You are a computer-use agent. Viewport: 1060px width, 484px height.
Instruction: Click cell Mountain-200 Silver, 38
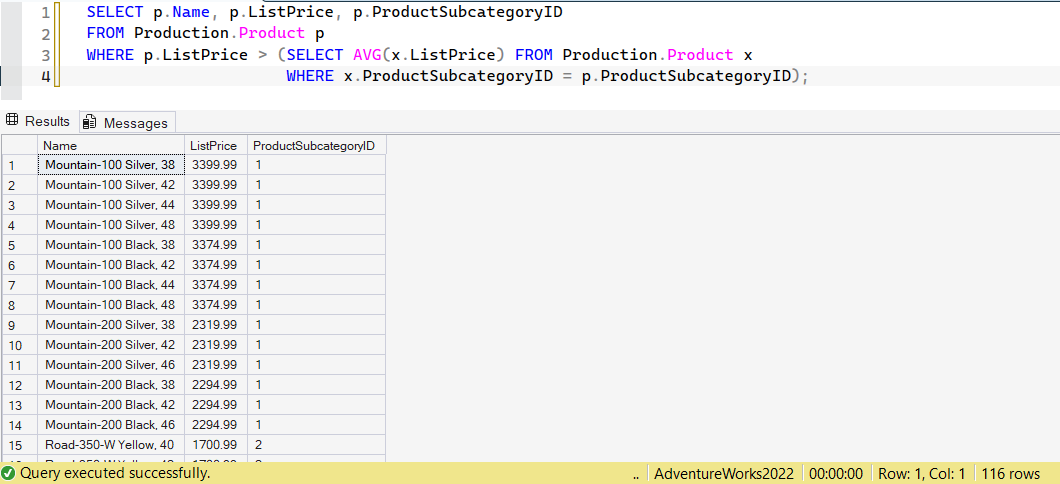[112, 324]
